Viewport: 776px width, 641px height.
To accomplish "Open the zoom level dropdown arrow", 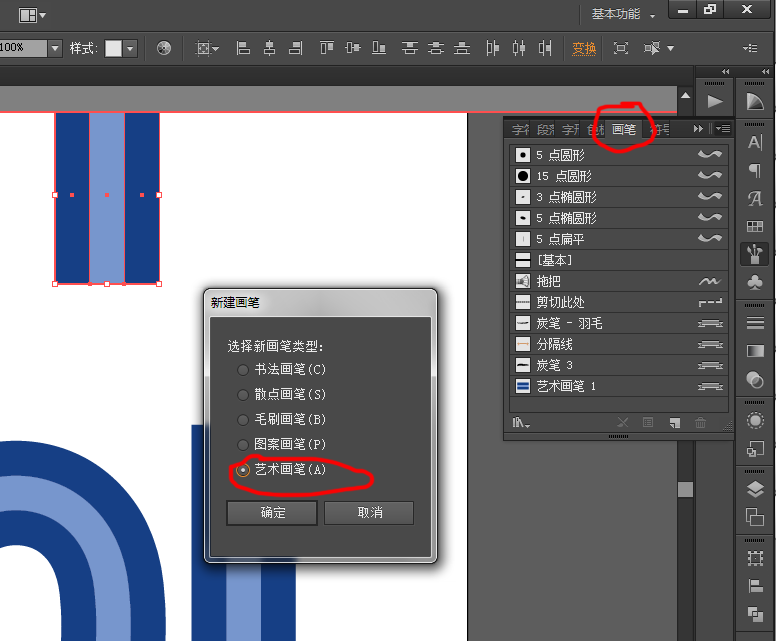I will (55, 48).
